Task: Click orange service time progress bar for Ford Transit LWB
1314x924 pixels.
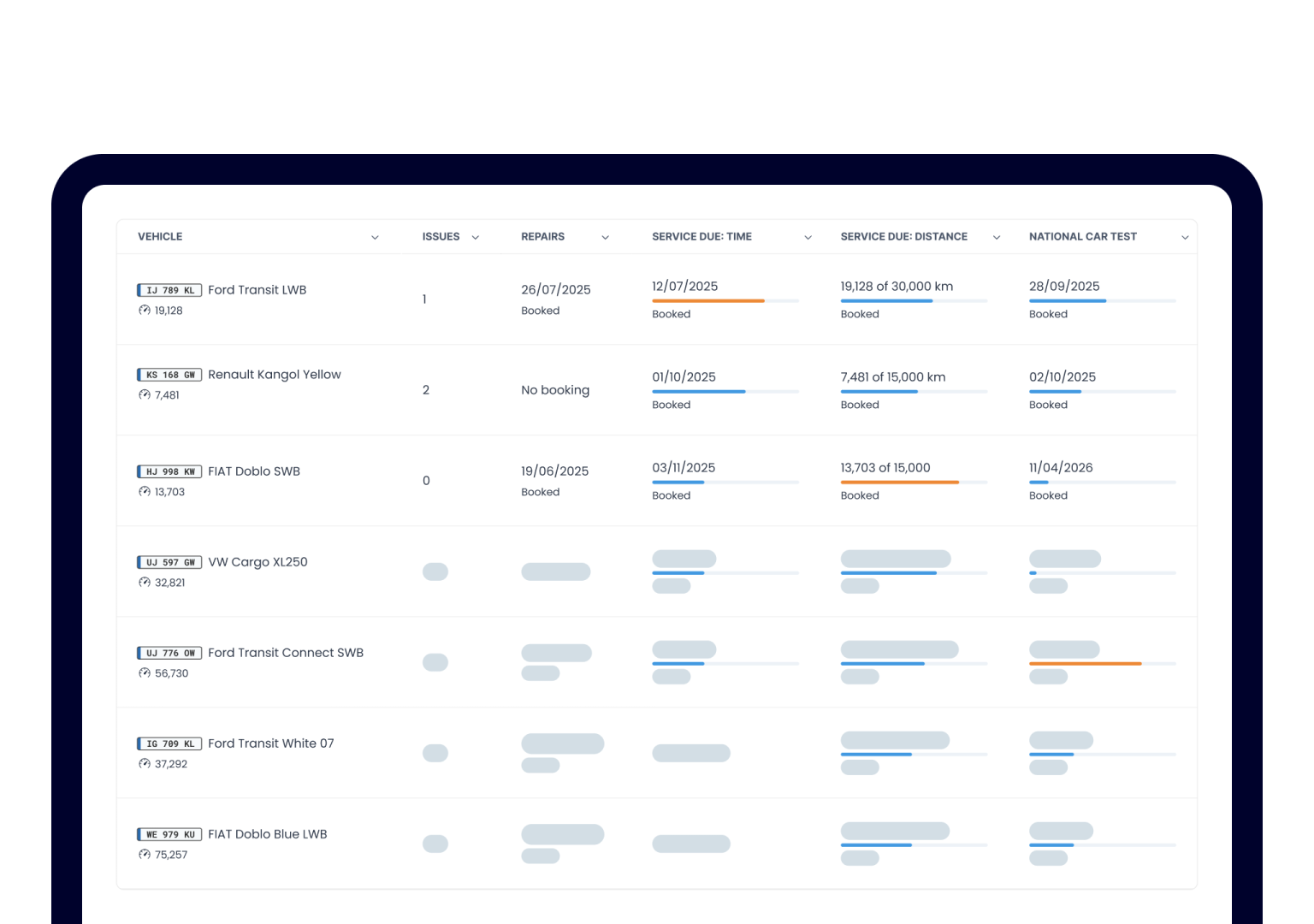Action: tap(708, 301)
